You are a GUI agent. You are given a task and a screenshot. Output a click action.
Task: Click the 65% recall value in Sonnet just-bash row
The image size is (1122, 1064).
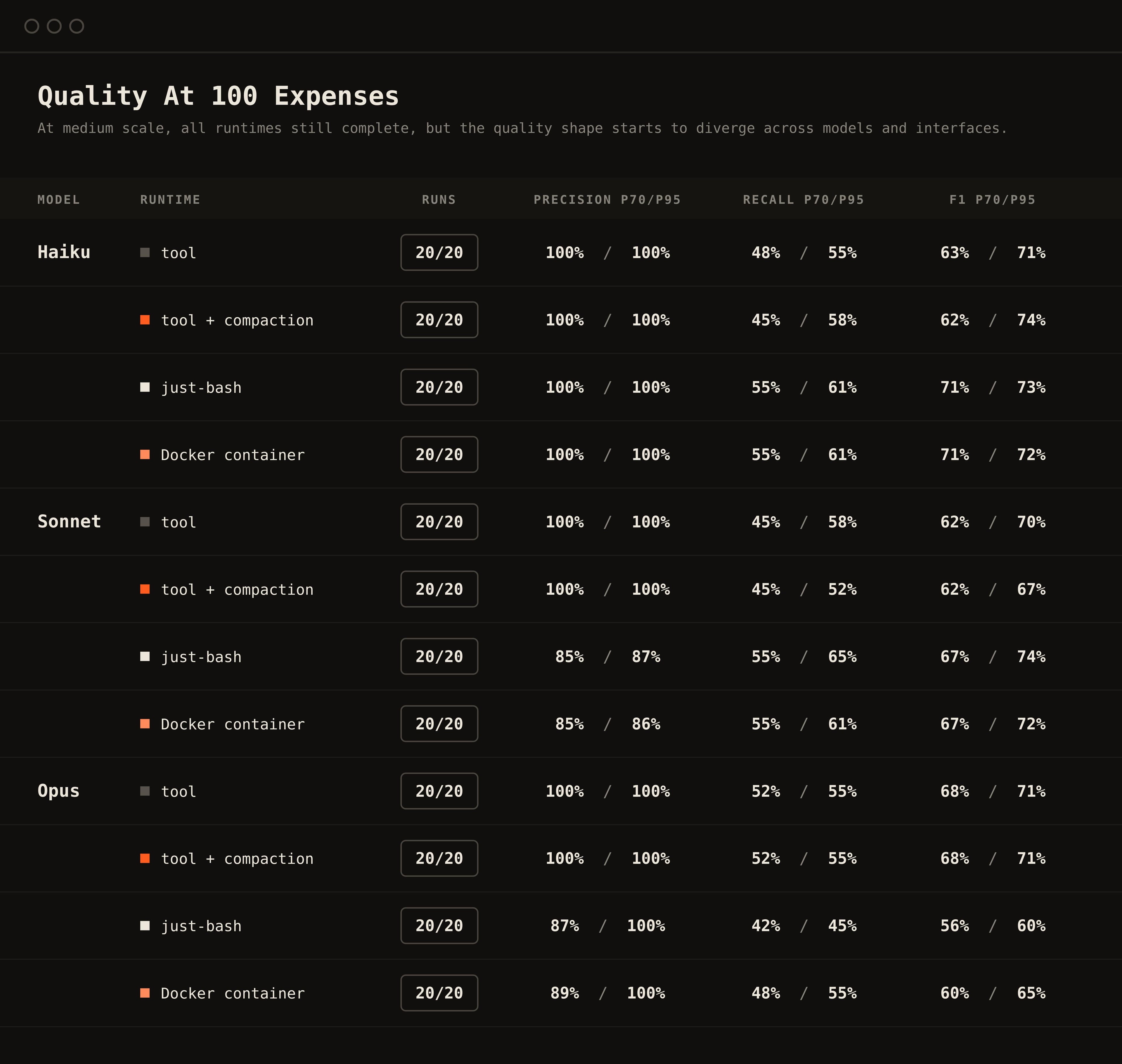[x=842, y=657]
